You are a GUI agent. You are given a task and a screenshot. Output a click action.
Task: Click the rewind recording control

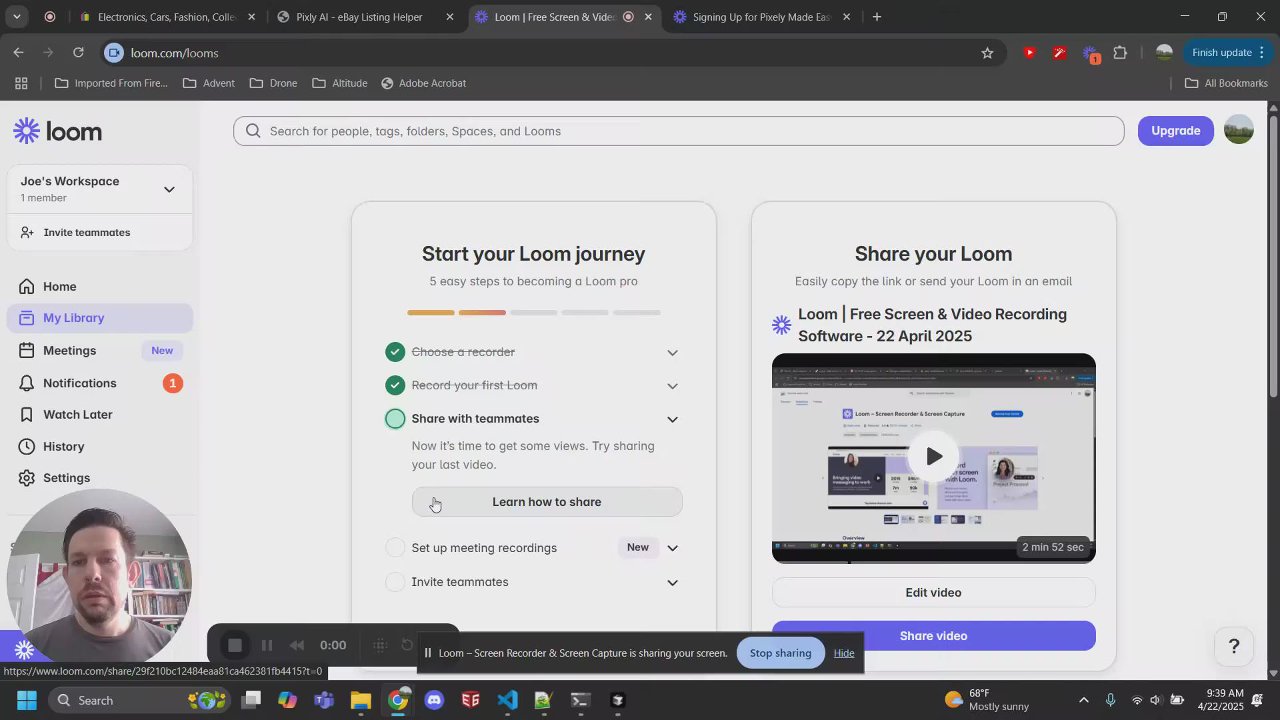click(297, 645)
